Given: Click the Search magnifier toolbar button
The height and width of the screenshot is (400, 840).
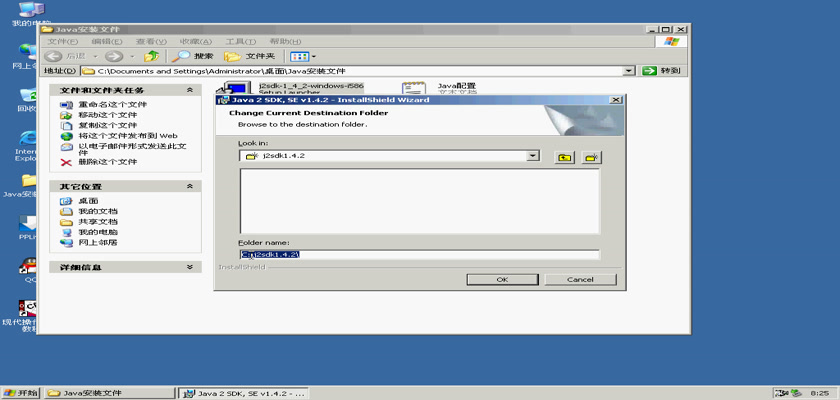Looking at the screenshot, I should tap(192, 56).
